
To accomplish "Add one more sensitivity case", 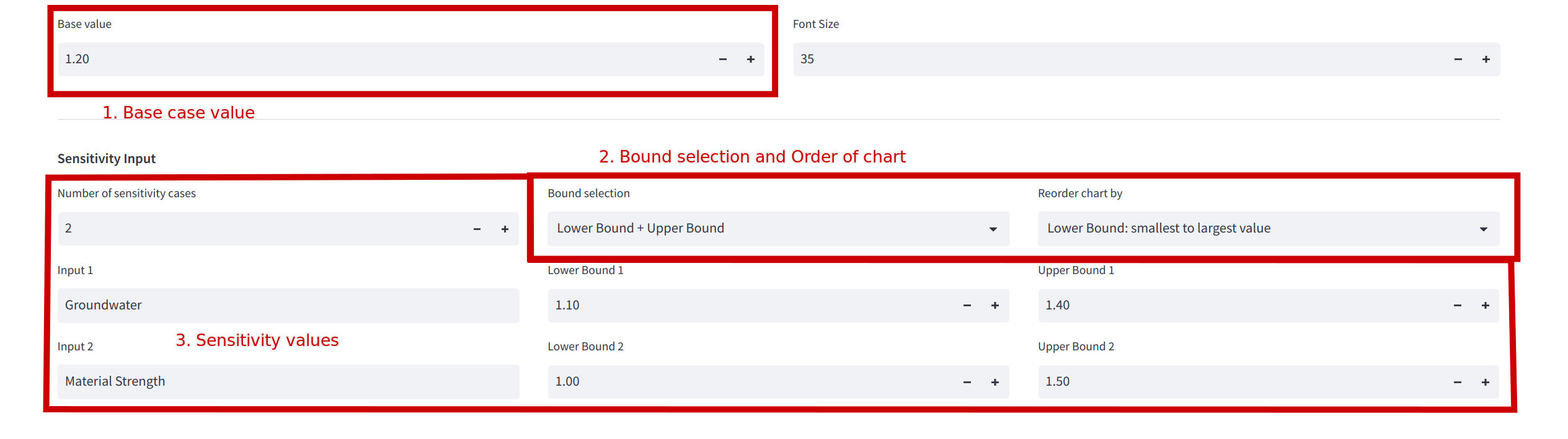I will [x=505, y=229].
